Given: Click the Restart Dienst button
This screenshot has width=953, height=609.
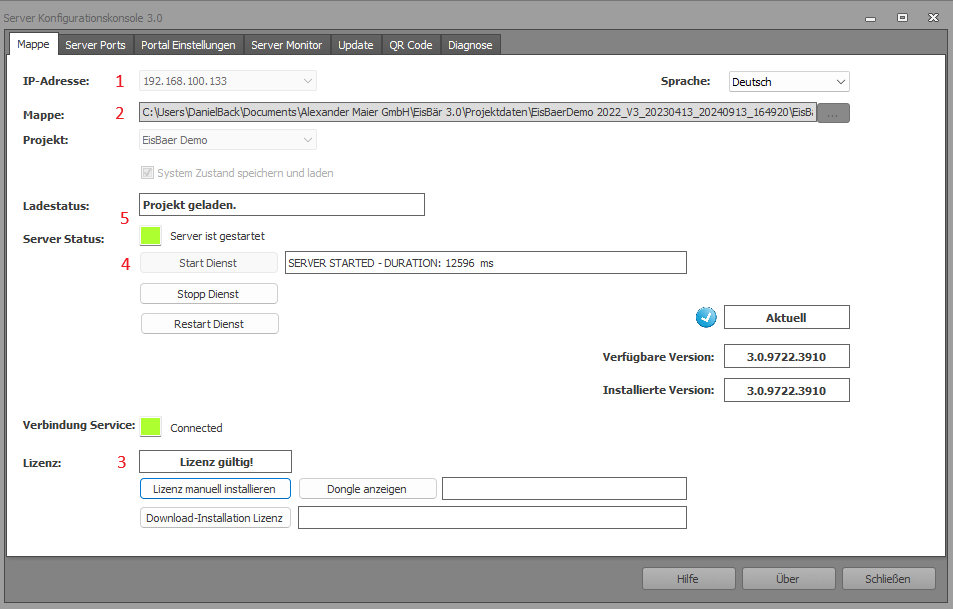Looking at the screenshot, I should 209,324.
